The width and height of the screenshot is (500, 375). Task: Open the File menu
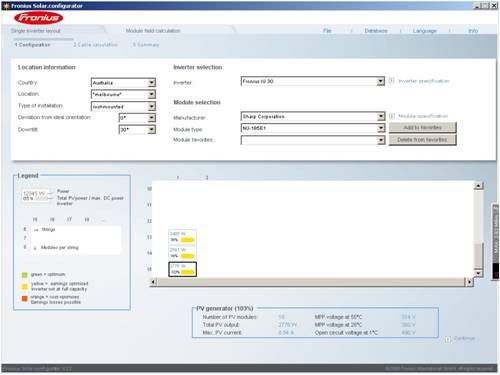[327, 31]
